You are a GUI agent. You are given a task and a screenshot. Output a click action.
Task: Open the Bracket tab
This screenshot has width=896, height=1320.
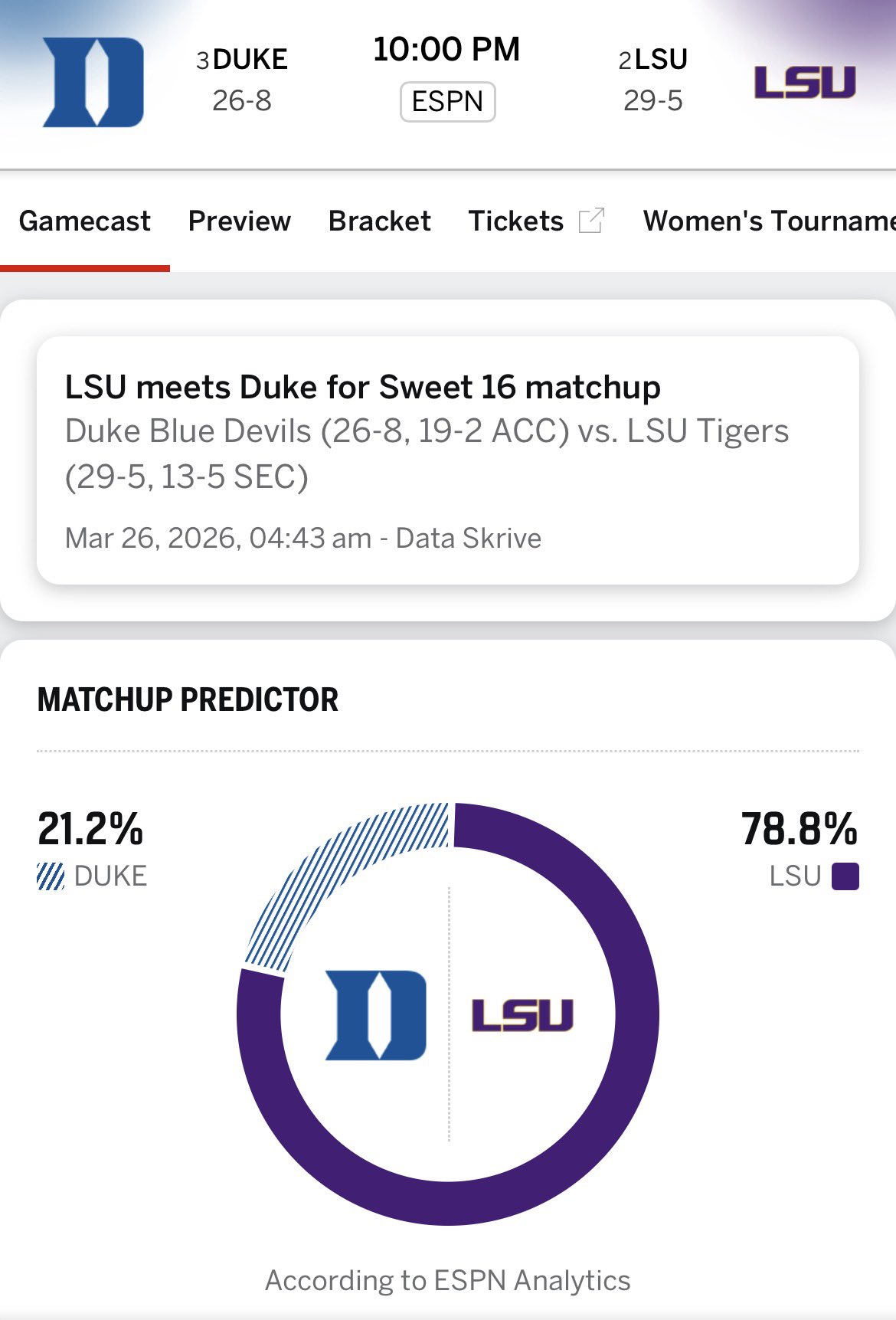point(380,221)
